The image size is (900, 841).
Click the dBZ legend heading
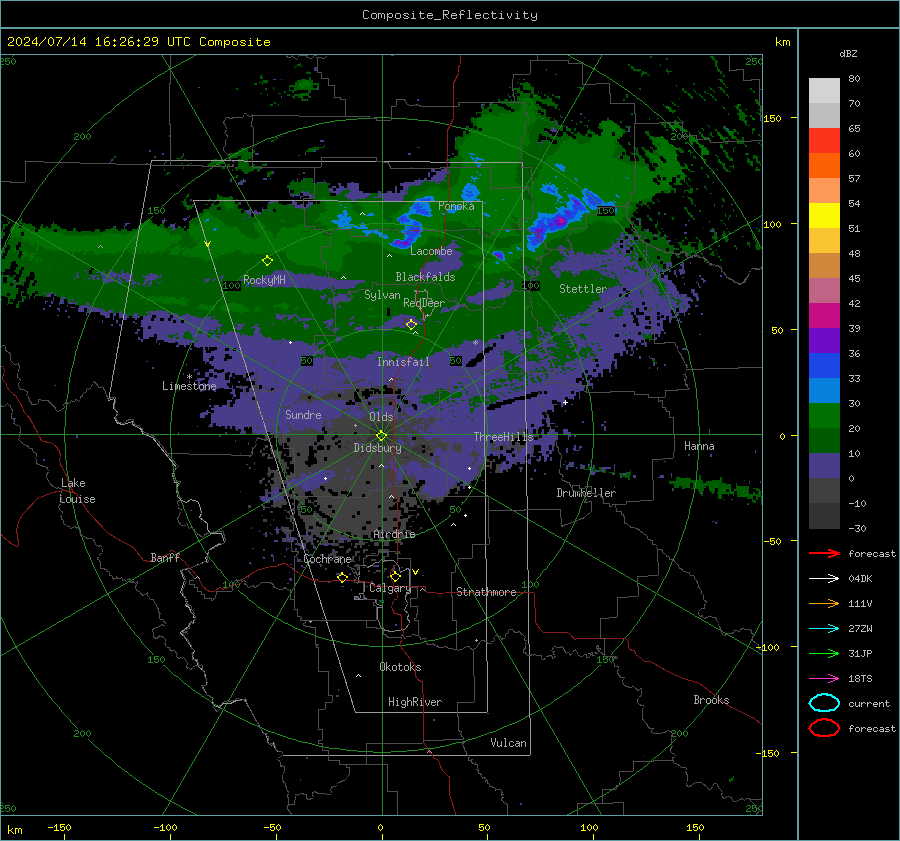[848, 54]
